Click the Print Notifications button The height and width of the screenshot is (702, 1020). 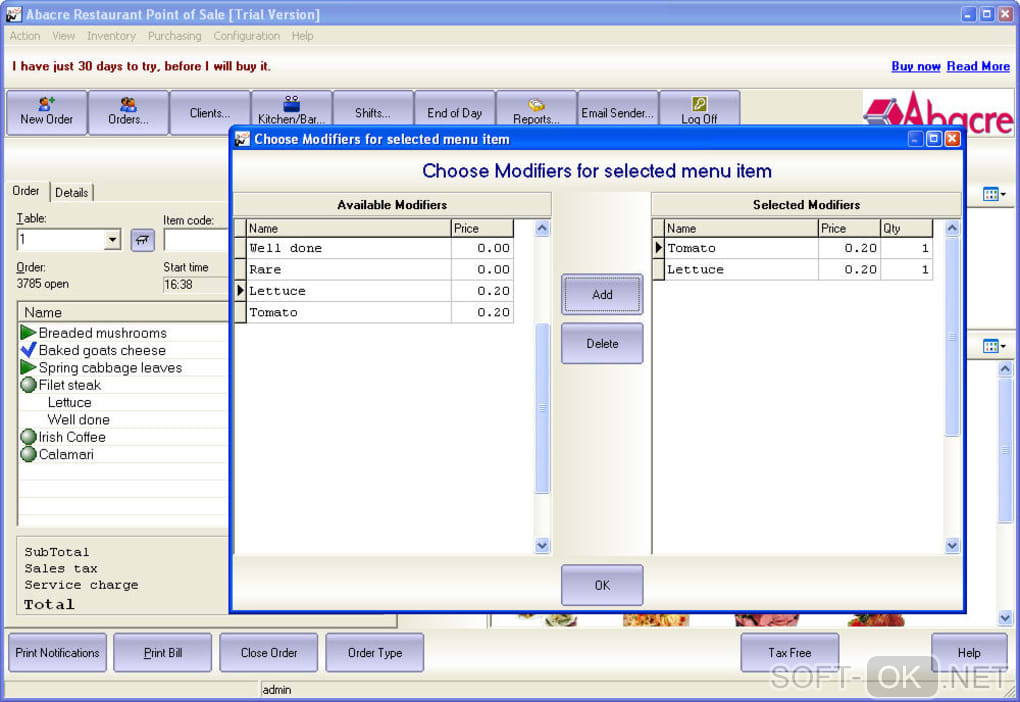57,653
